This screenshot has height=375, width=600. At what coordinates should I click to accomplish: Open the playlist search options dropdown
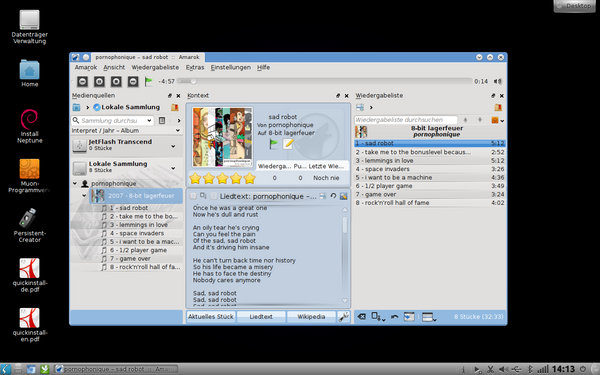(497, 120)
